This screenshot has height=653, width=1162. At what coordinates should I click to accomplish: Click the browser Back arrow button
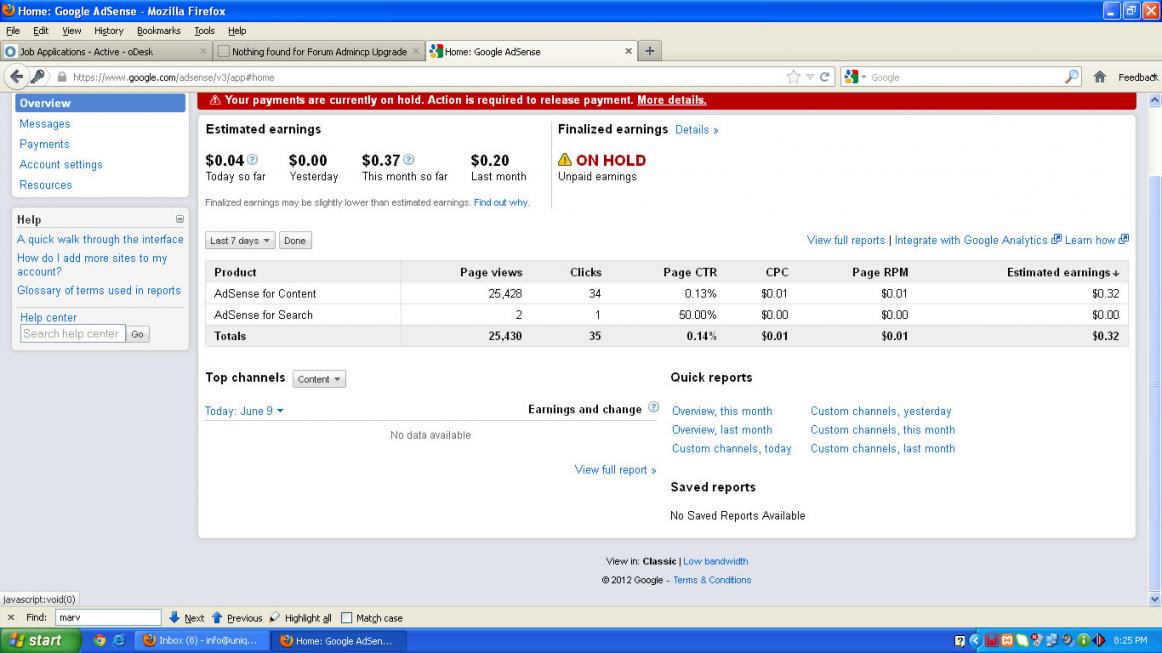click(16, 76)
